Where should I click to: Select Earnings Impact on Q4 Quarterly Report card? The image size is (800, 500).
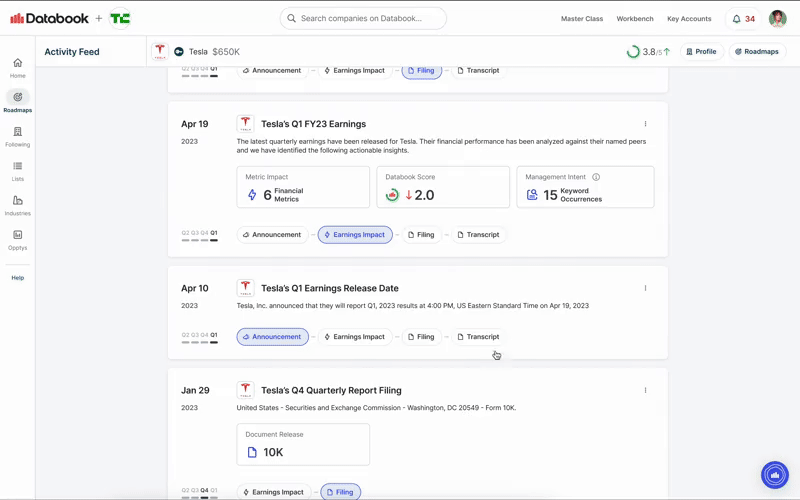pos(274,492)
